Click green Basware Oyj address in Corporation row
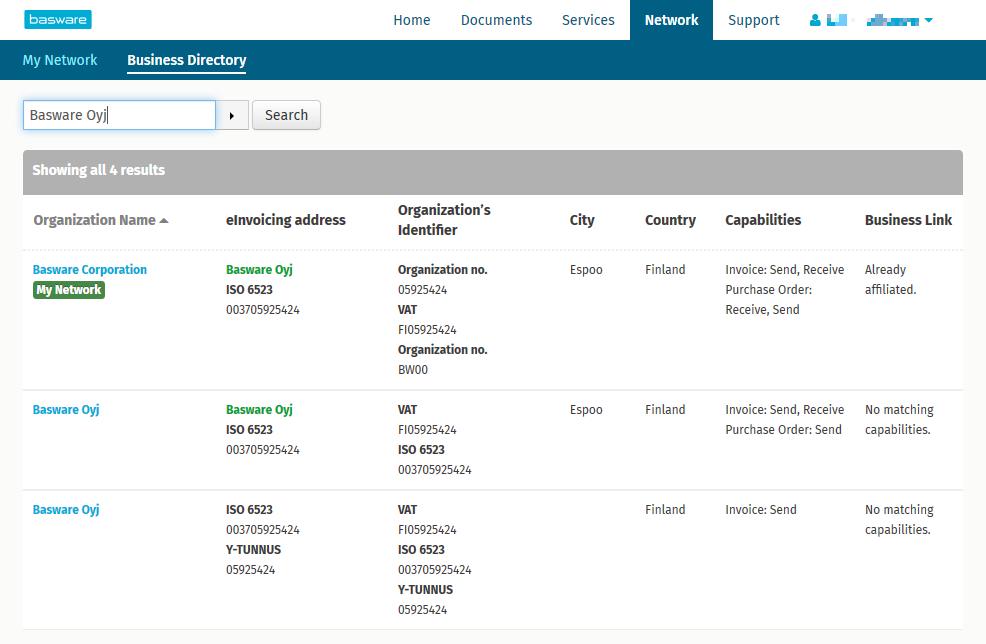Screen dimensions: 986x644 (x=259, y=269)
